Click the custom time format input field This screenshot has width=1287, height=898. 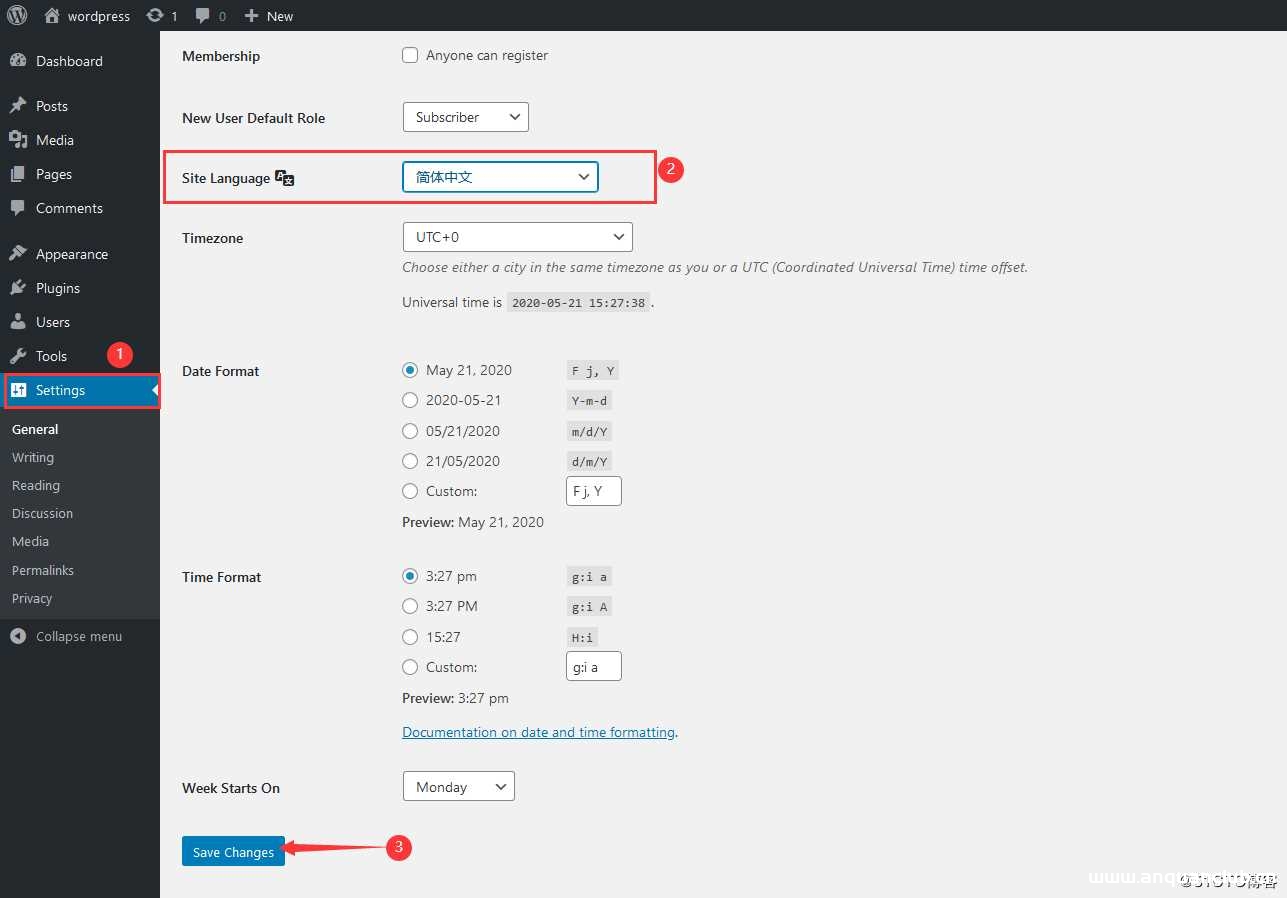pyautogui.click(x=593, y=666)
